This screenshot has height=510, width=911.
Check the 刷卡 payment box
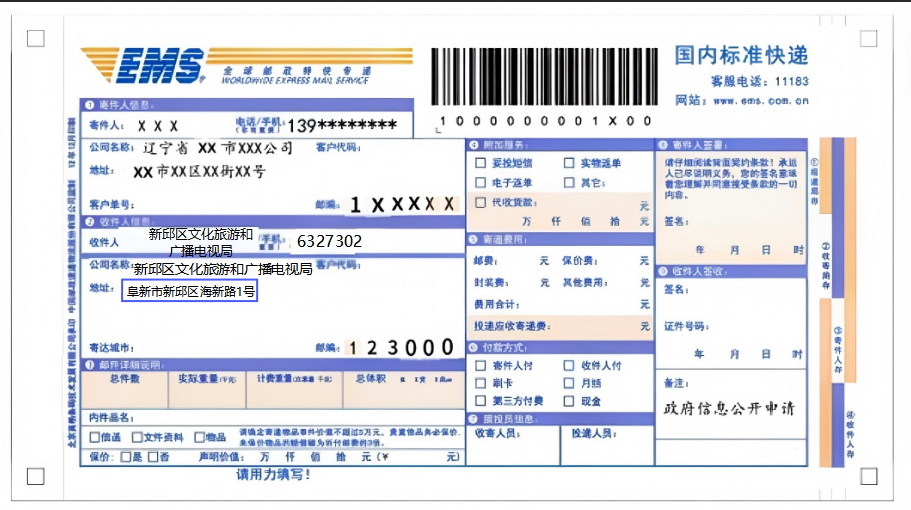coord(480,383)
